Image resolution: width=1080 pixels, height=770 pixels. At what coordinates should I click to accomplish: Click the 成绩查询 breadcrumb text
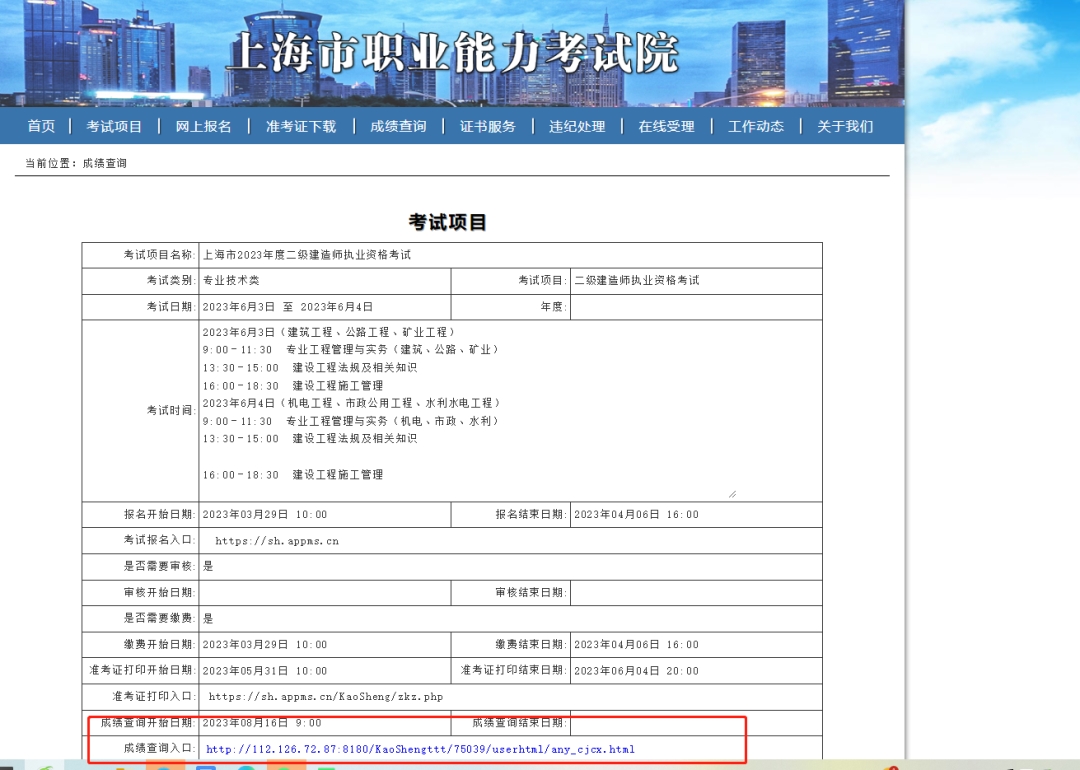click(x=105, y=163)
